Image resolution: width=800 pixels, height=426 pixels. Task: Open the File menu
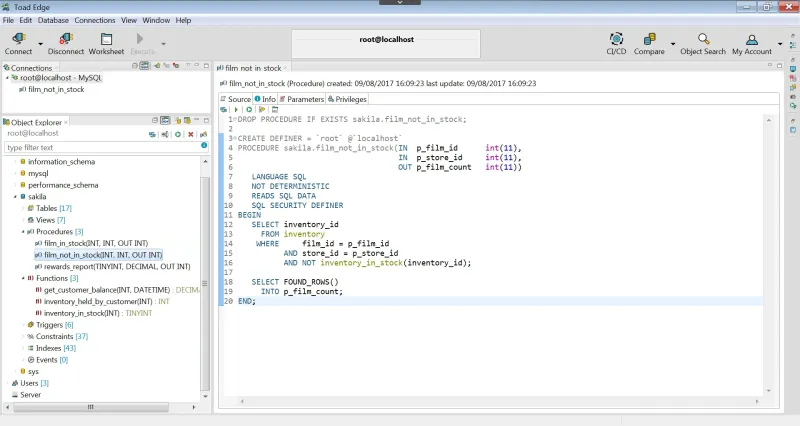(8, 20)
